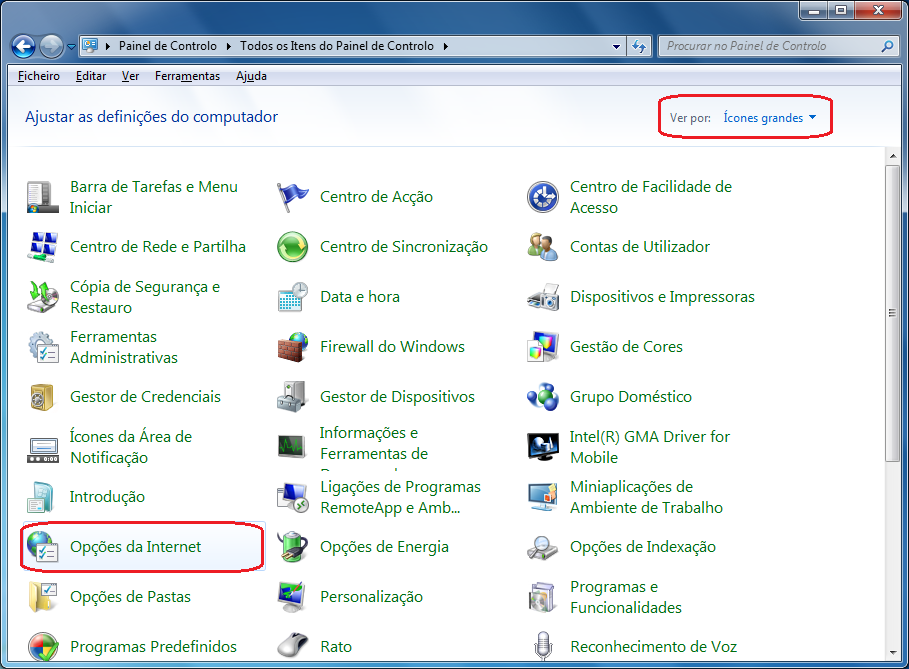909x669 pixels.
Task: Expand the Ícones grandes view dropdown
Action: [769, 118]
